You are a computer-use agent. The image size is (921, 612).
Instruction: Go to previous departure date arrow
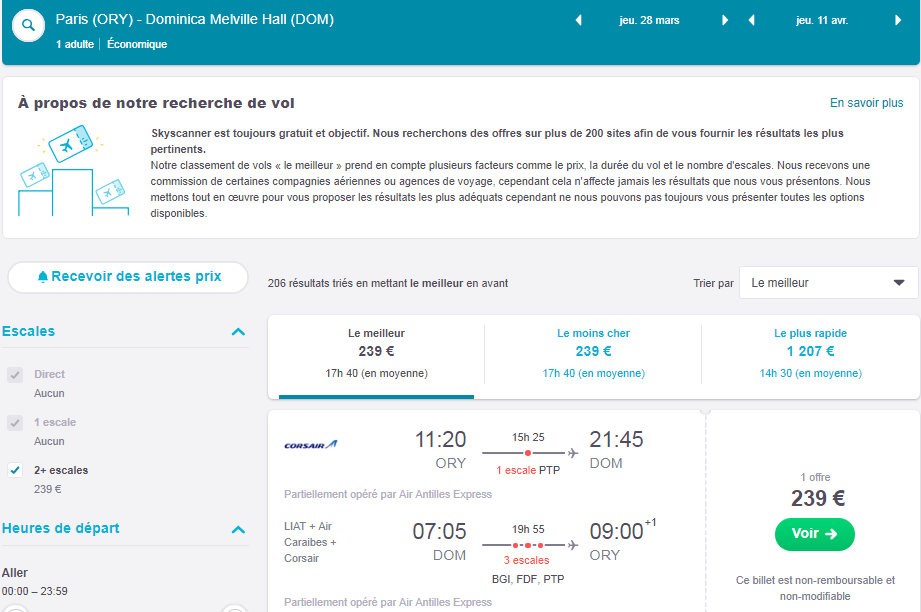(578, 20)
